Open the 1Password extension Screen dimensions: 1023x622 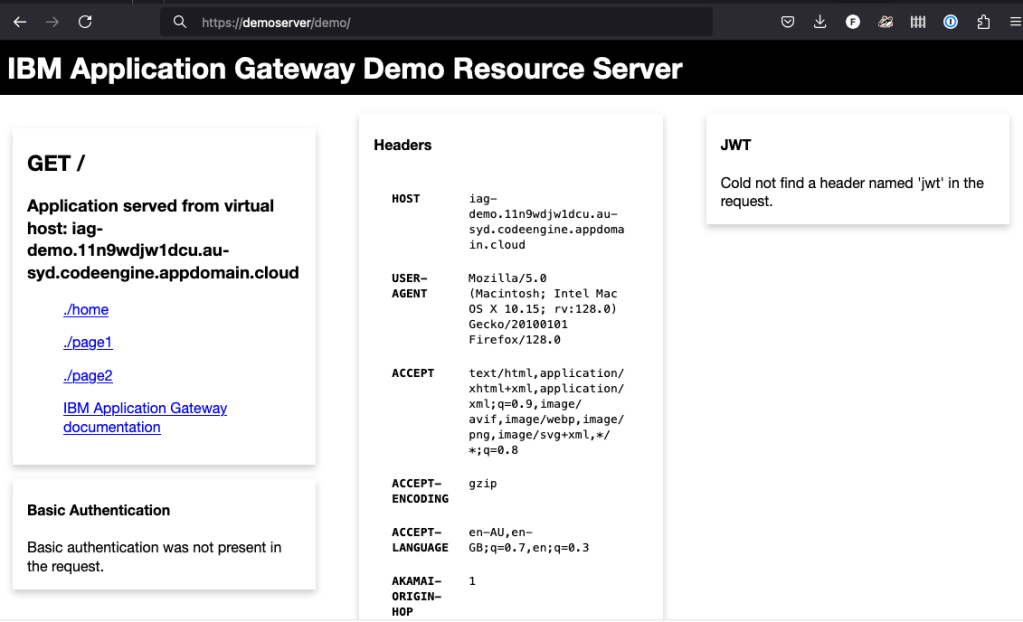coord(950,21)
